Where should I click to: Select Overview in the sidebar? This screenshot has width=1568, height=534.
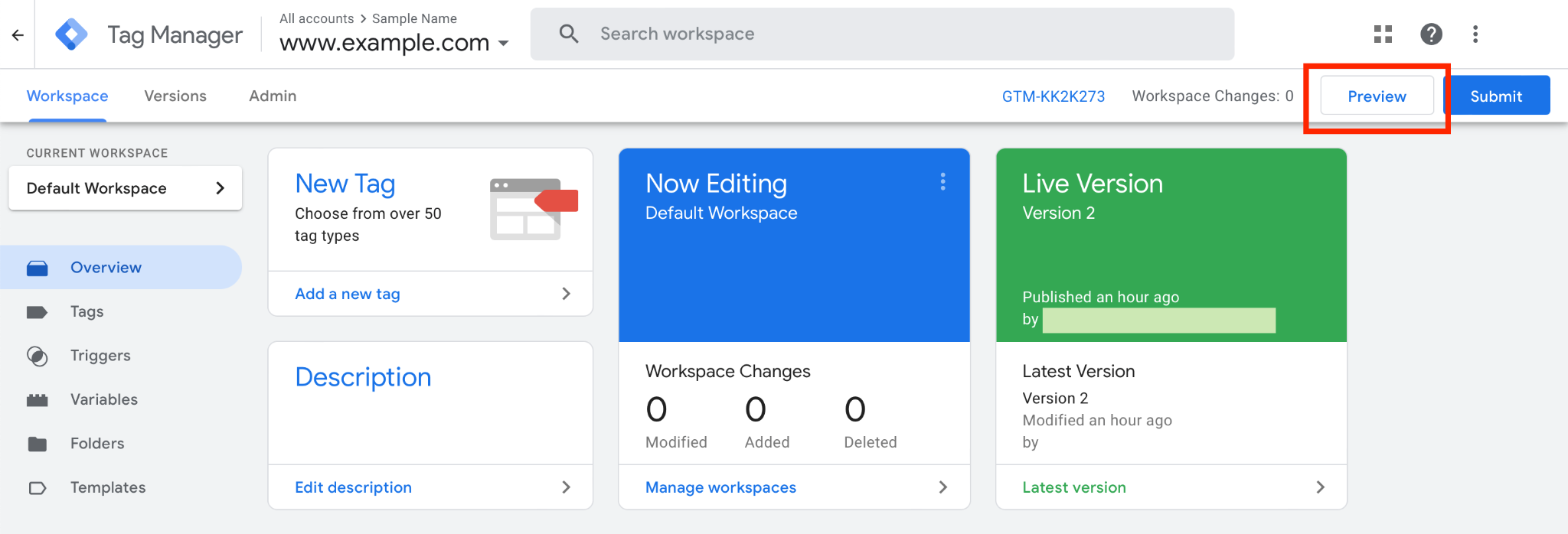[x=121, y=267]
